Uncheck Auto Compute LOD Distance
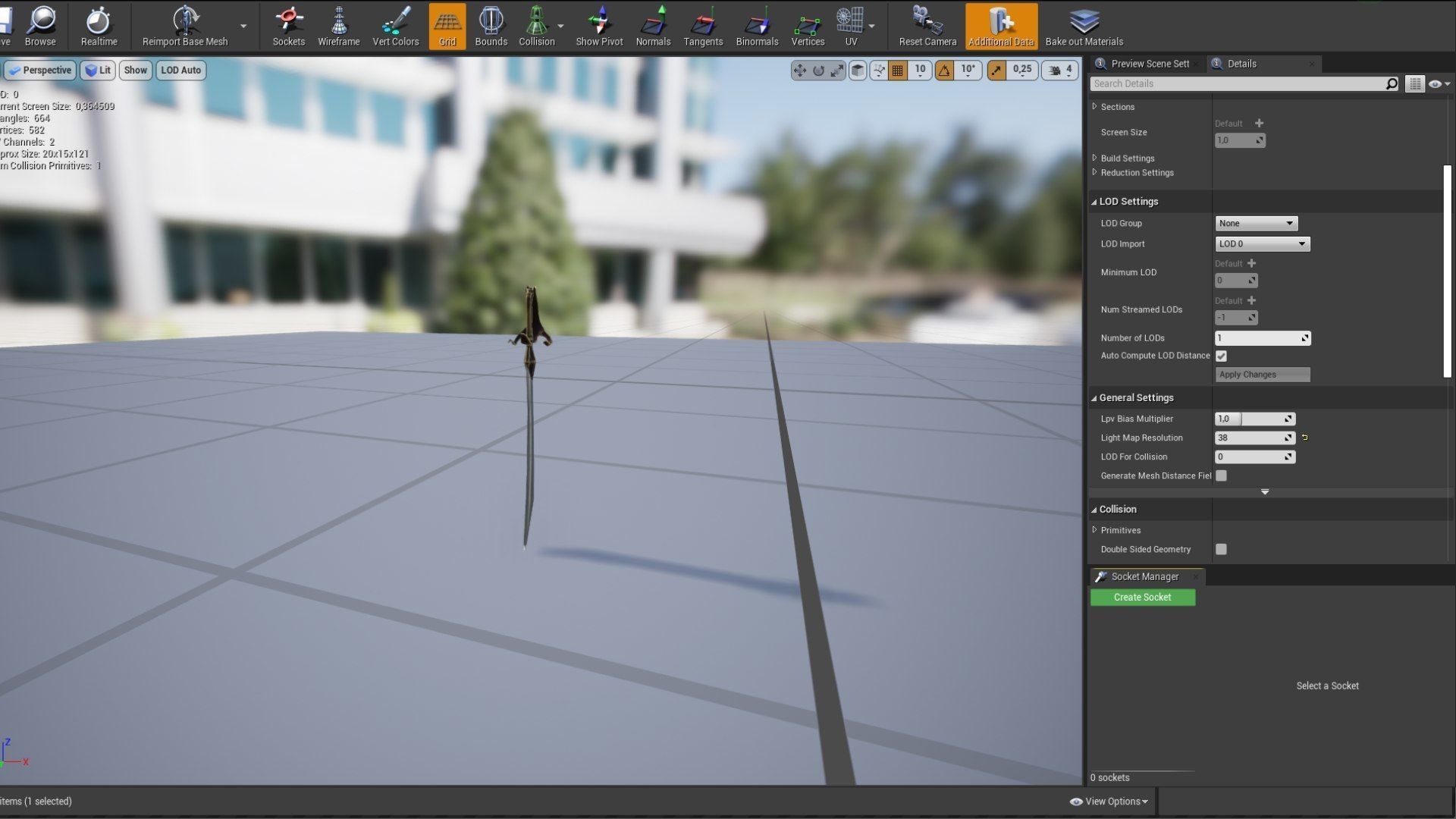Viewport: 1456px width, 819px height. click(x=1221, y=356)
